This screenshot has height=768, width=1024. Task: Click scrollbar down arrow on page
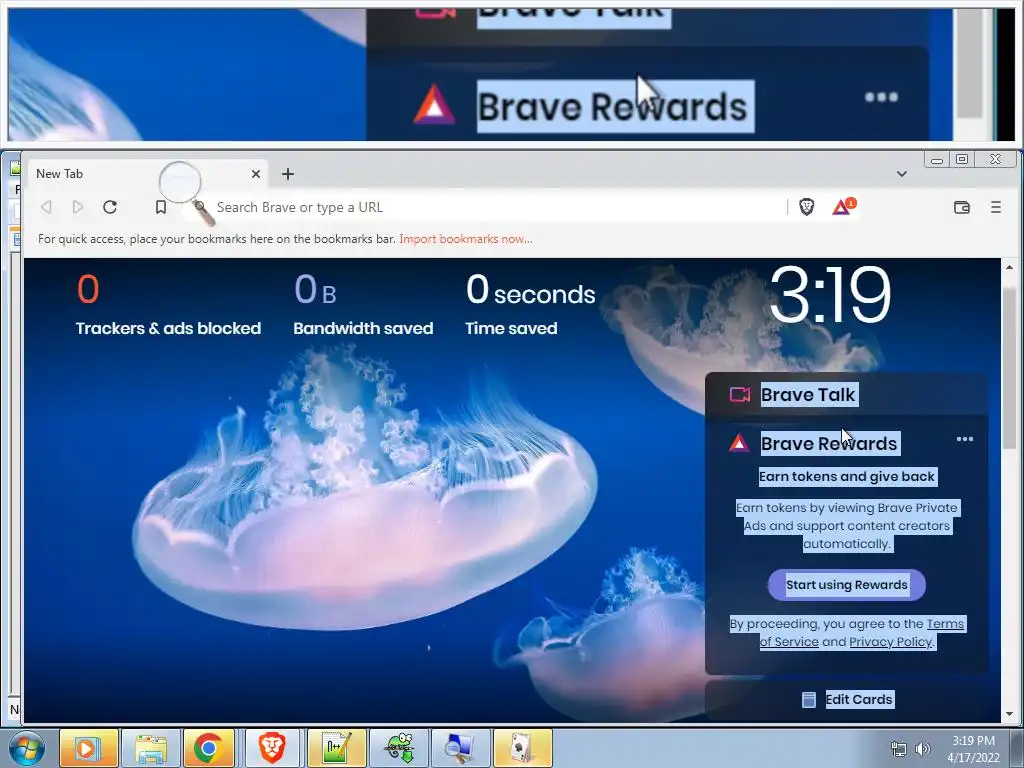coord(1009,714)
